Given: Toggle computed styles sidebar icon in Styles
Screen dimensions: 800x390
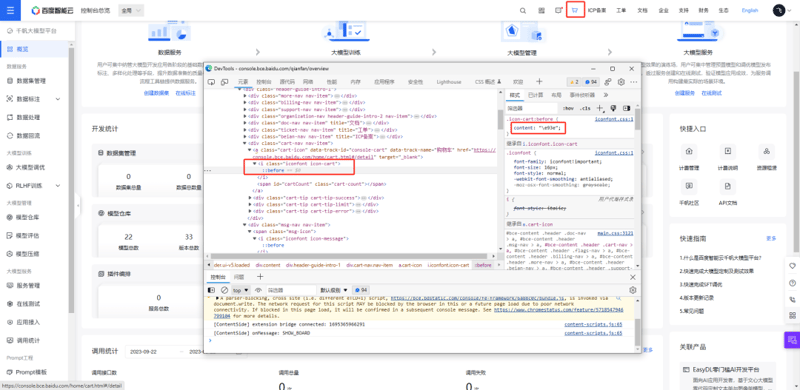Looking at the screenshot, I should point(627,108).
